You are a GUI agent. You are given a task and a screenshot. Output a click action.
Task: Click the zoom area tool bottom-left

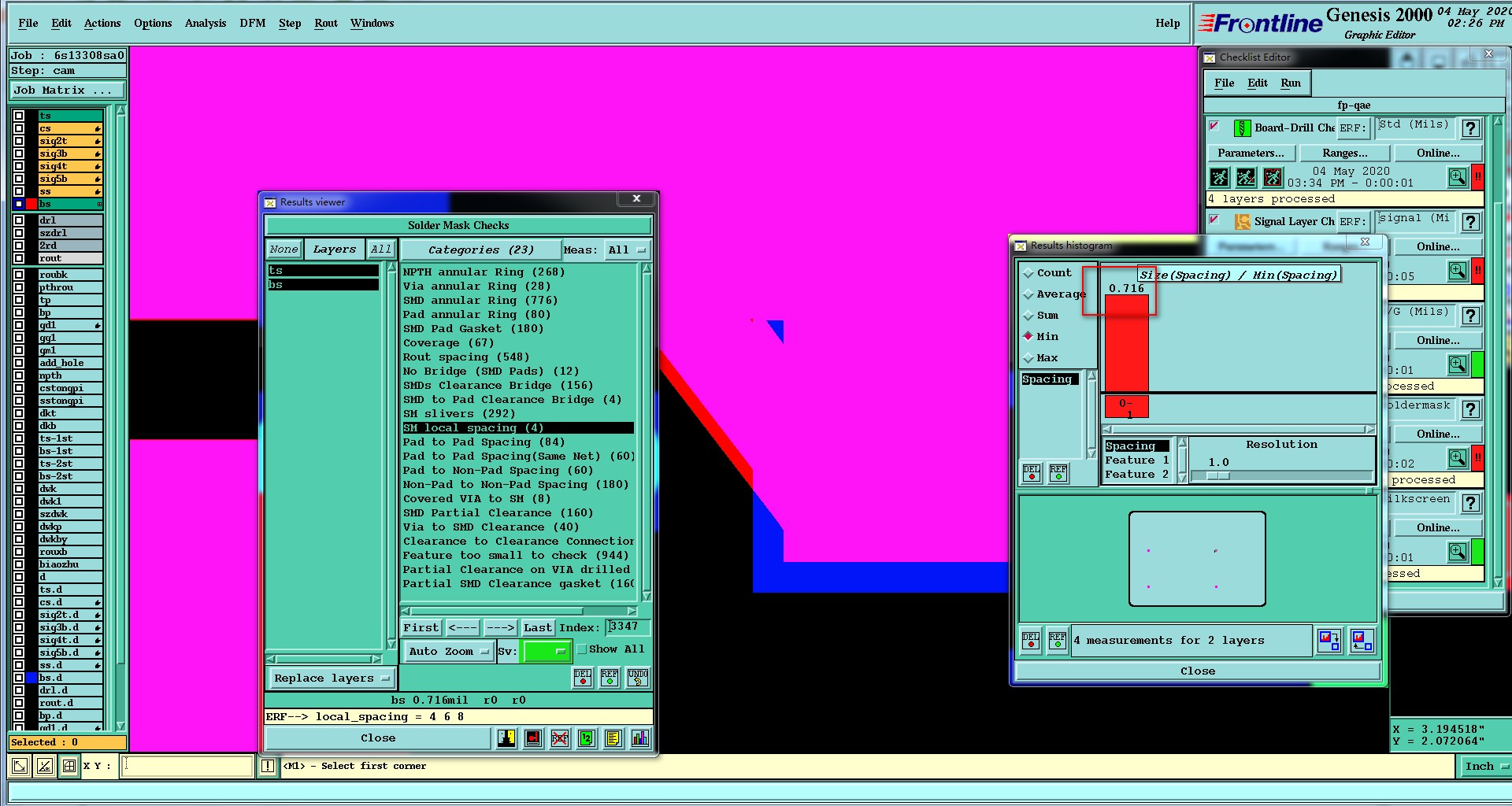(20, 765)
